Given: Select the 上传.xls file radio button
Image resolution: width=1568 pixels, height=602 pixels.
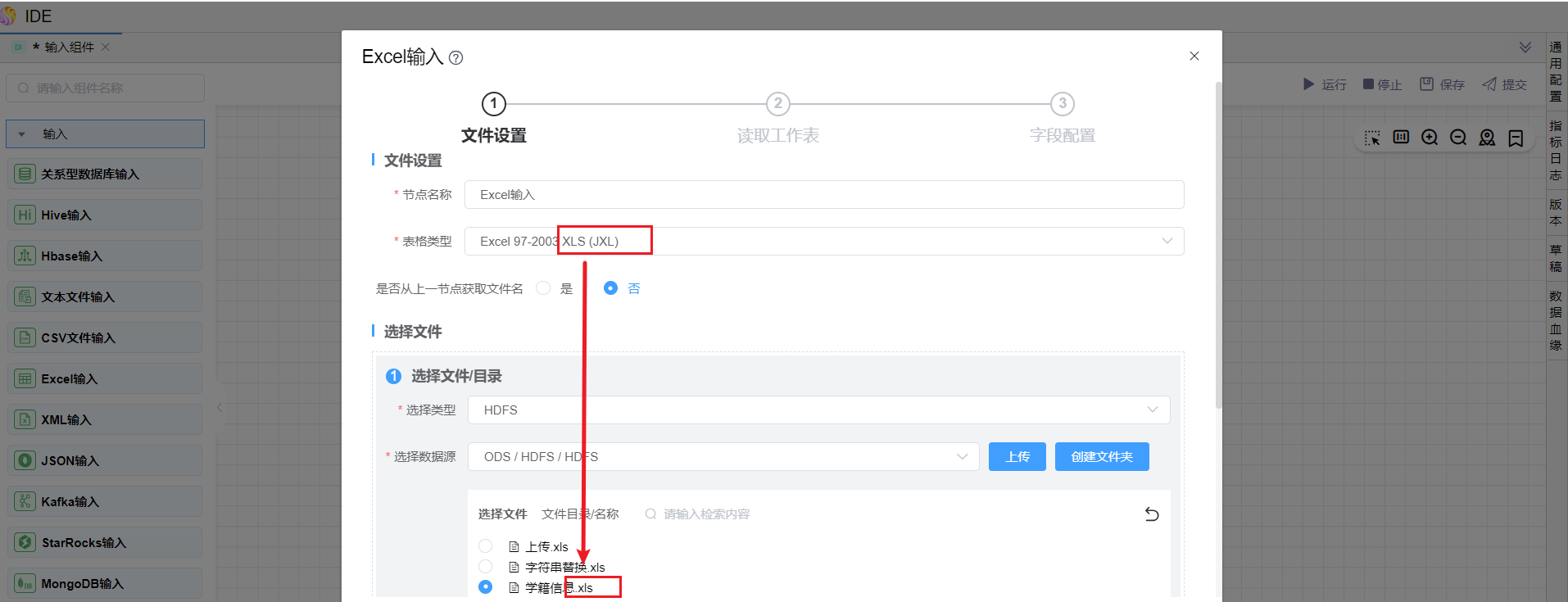Looking at the screenshot, I should pos(486,546).
